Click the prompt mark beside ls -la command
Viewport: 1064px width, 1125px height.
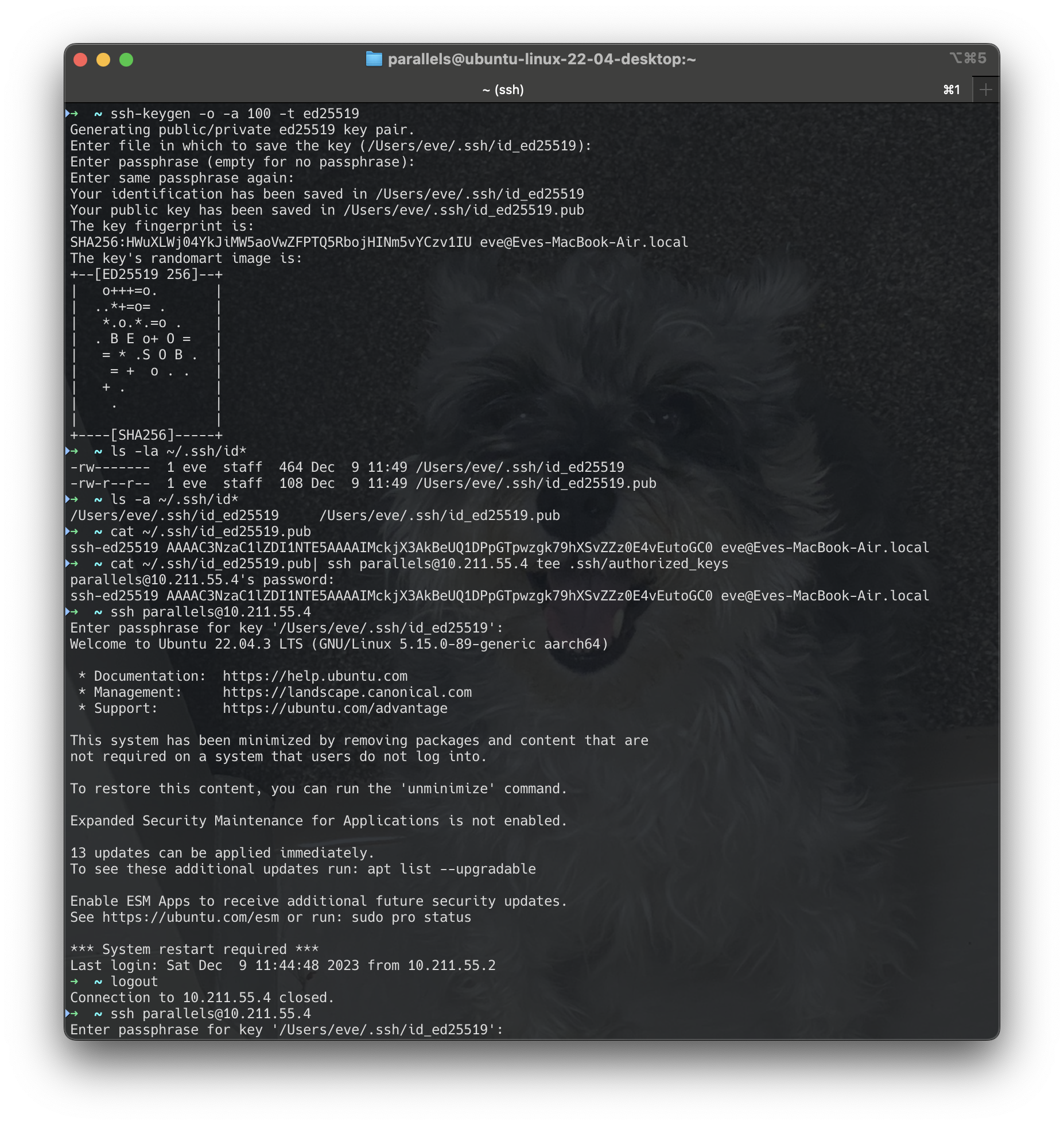[72, 451]
